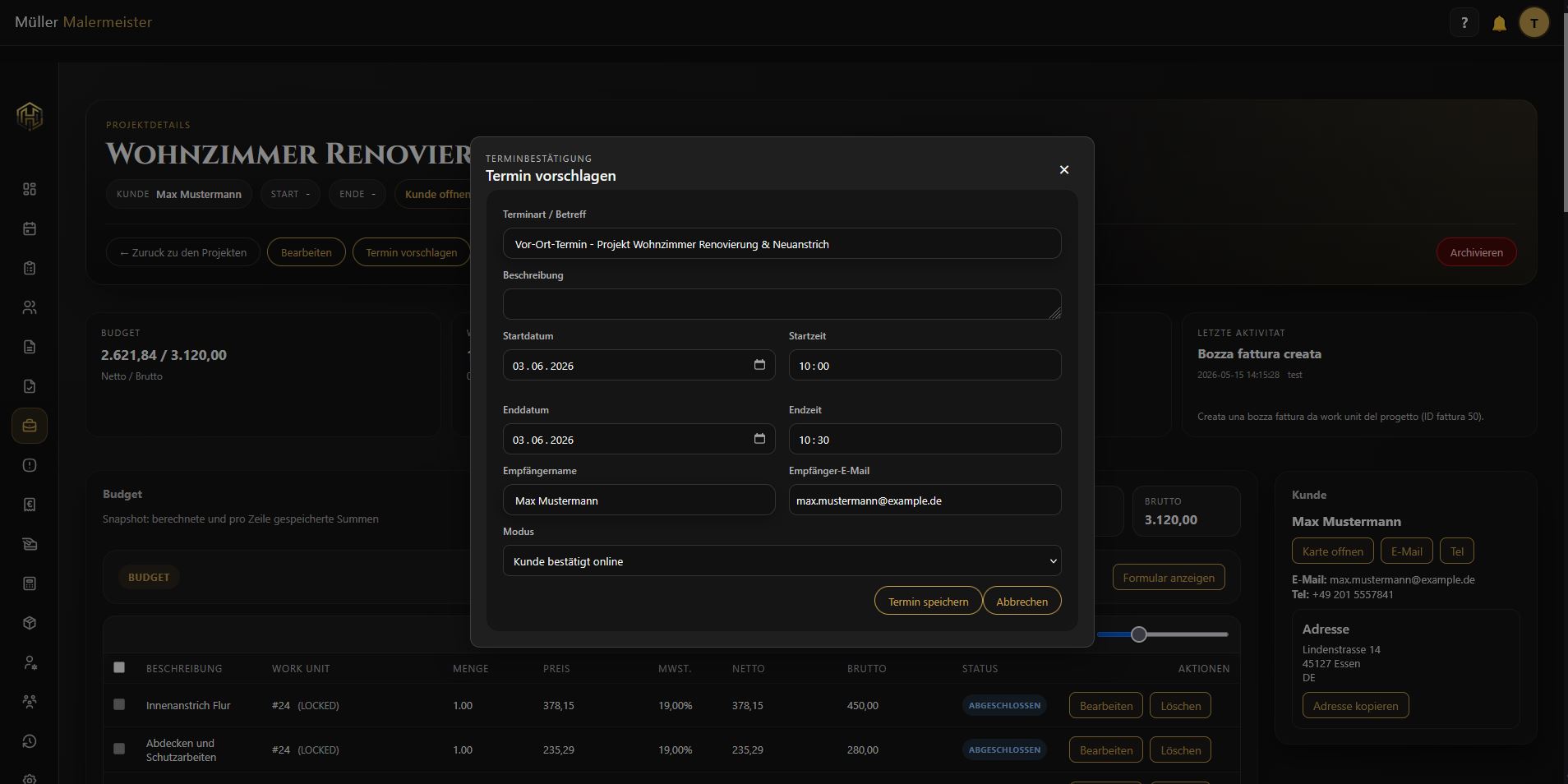Click the WORK UNIT column header
The image size is (1568, 784).
click(301, 668)
